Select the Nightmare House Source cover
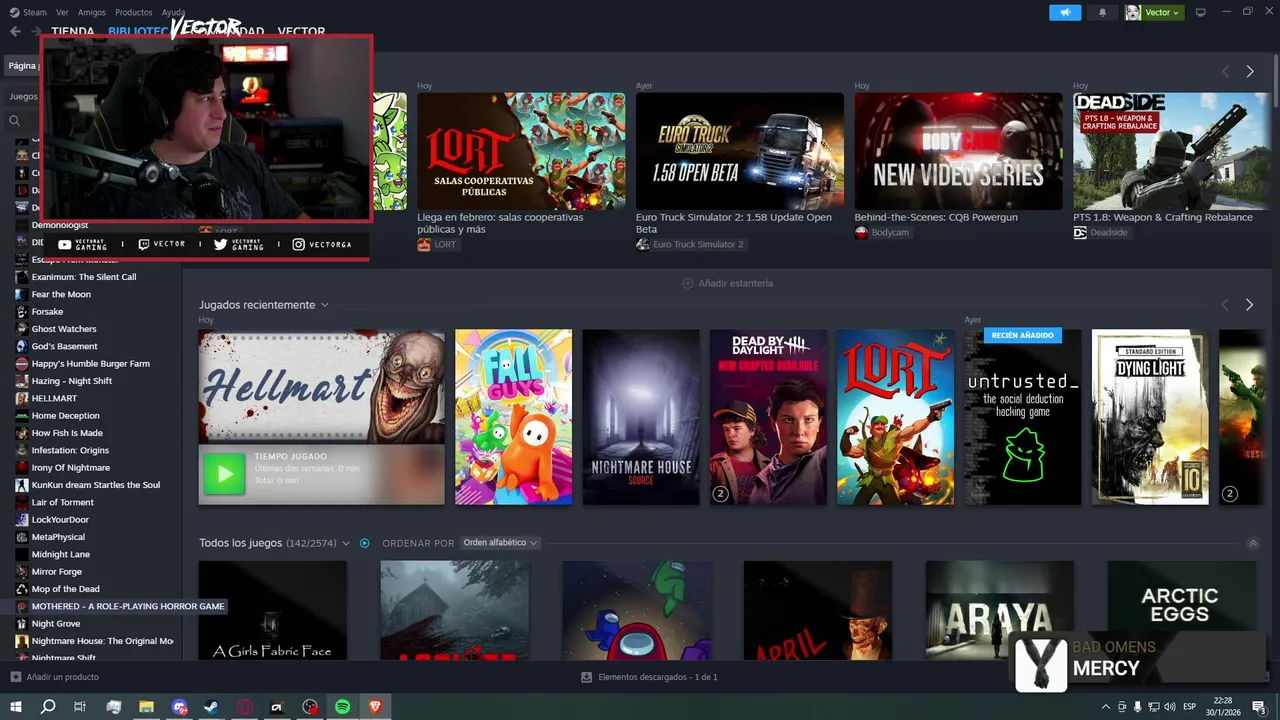The width and height of the screenshot is (1280, 720). [x=641, y=417]
